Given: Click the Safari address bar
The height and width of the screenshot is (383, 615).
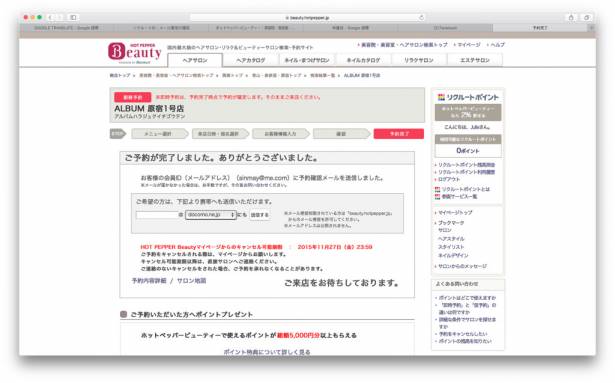Looking at the screenshot, I should pyautogui.click(x=308, y=17).
